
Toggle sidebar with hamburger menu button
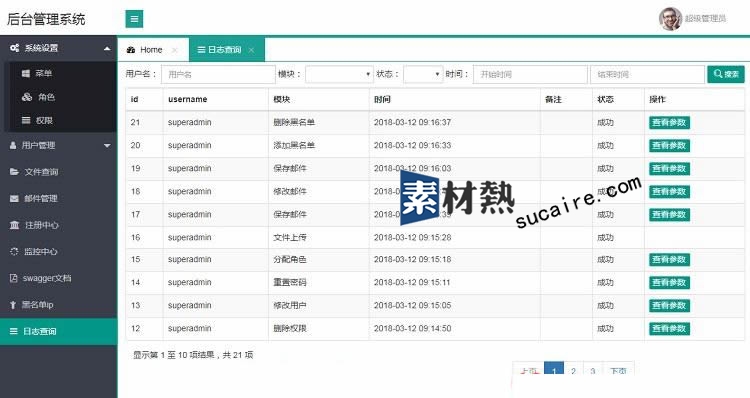(134, 19)
